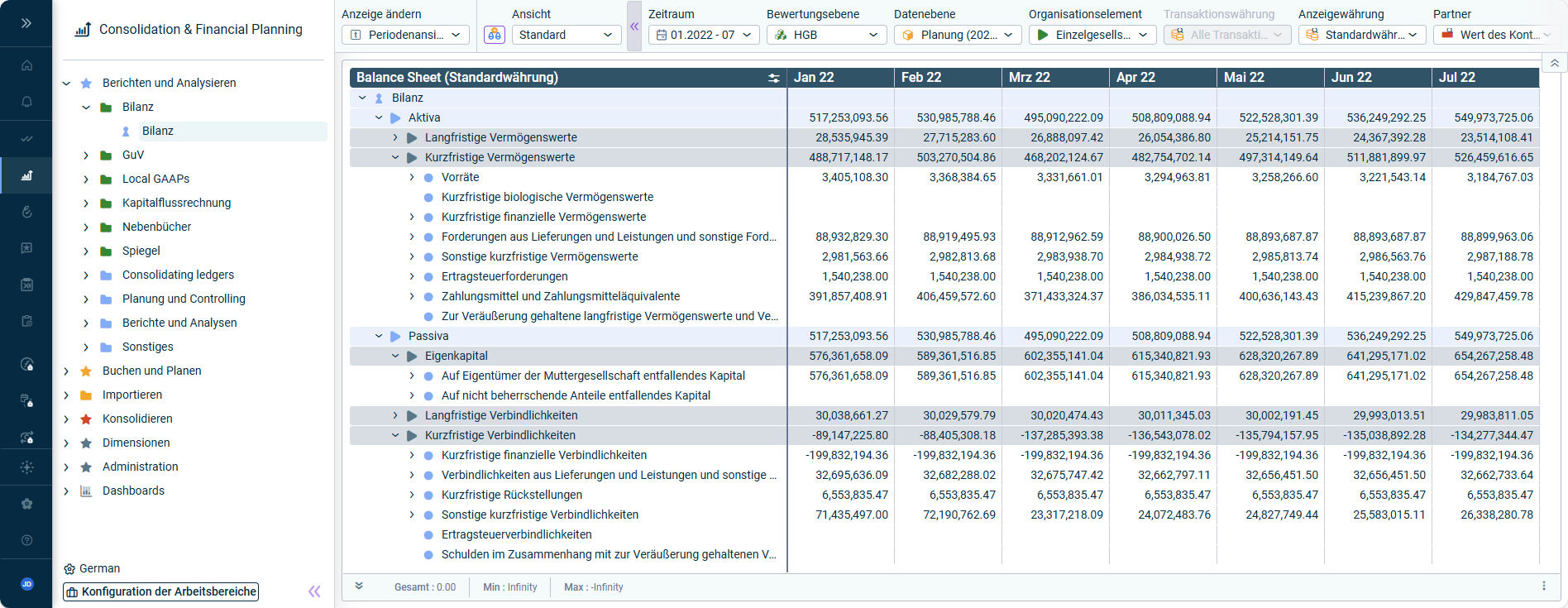Image resolution: width=1568 pixels, height=608 pixels.
Task: Expand the dark navigation rail with double chevron
Action: tap(26, 23)
